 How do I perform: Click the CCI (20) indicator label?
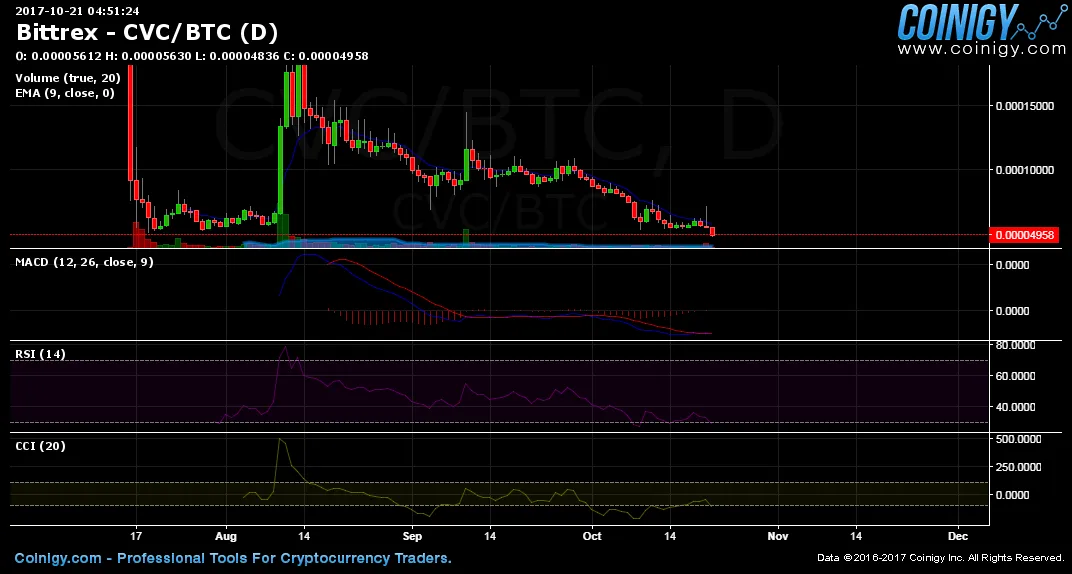coord(40,446)
